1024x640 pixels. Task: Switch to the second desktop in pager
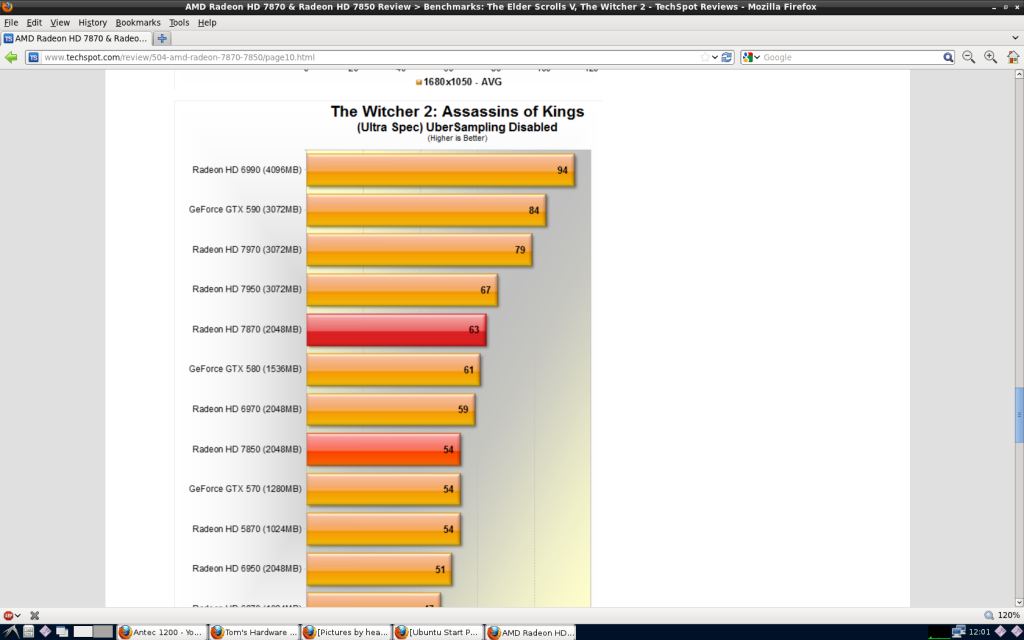[x=103, y=632]
